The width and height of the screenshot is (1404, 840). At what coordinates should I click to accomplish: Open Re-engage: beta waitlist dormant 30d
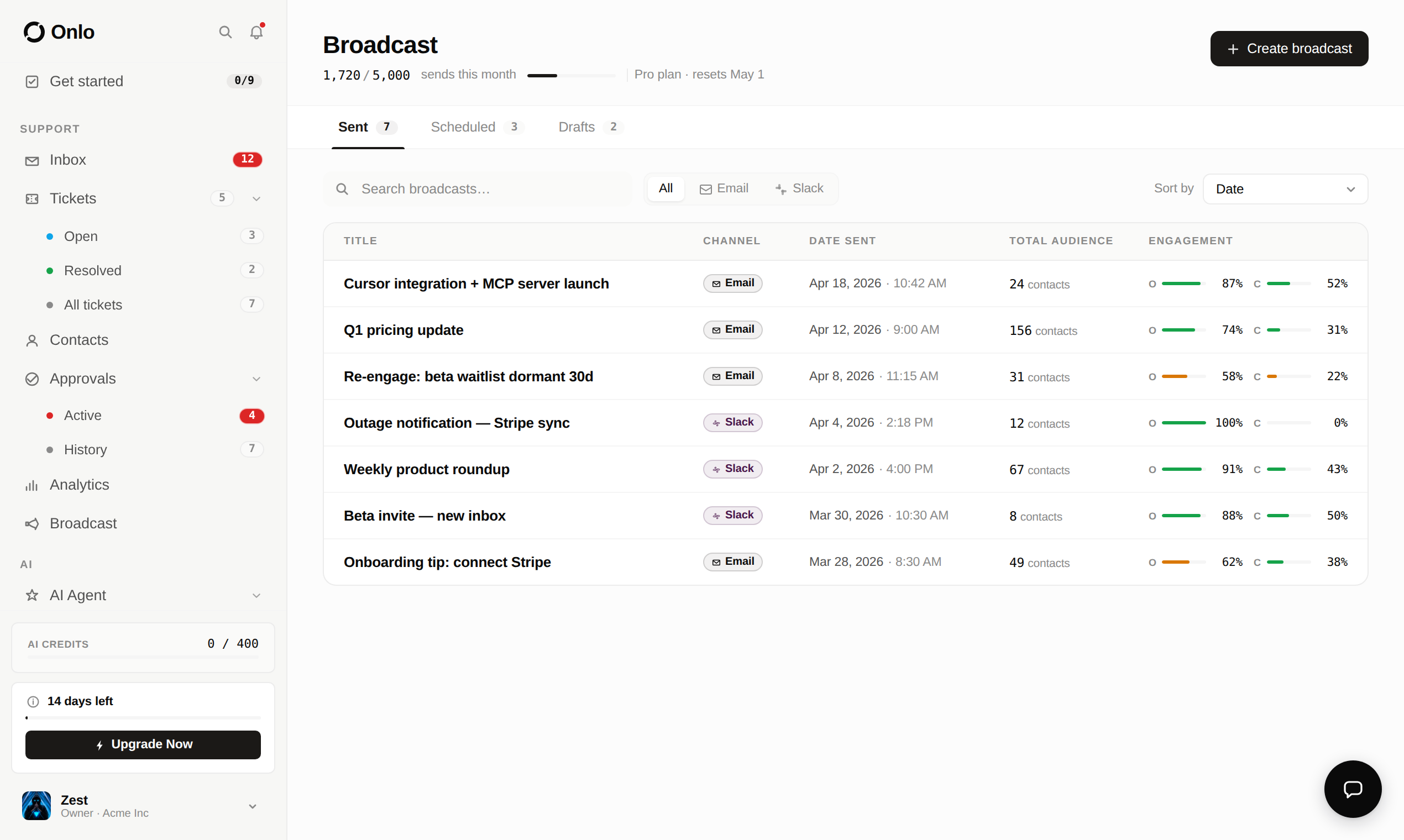coord(468,376)
